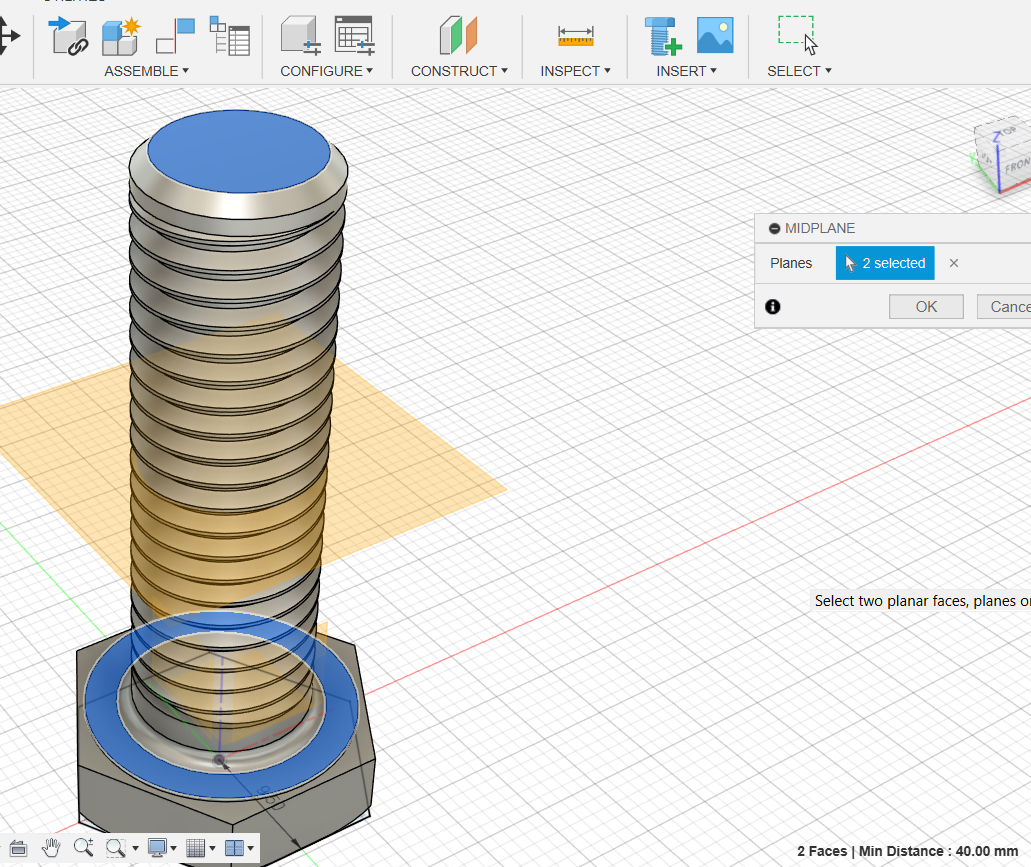Click the window selection tool icon

pos(797,35)
